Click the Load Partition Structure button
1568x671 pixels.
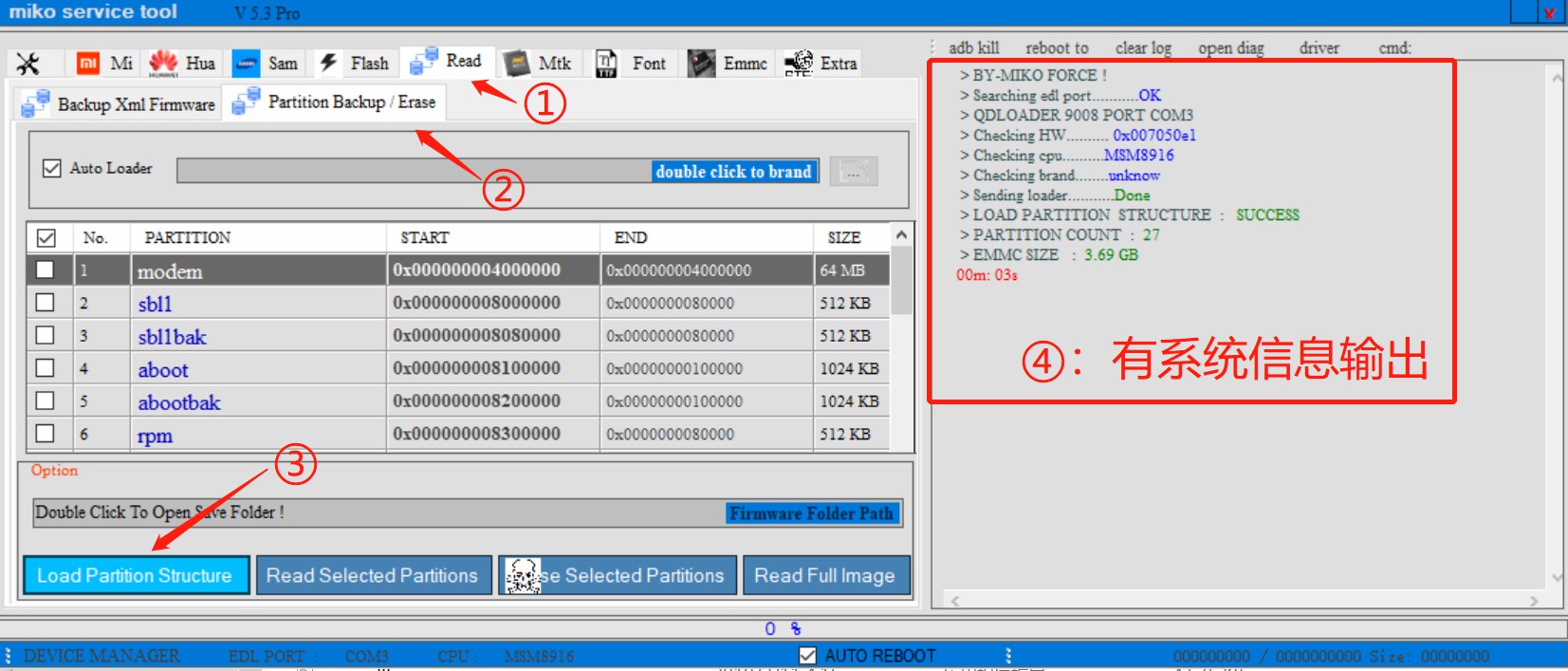[x=135, y=575]
